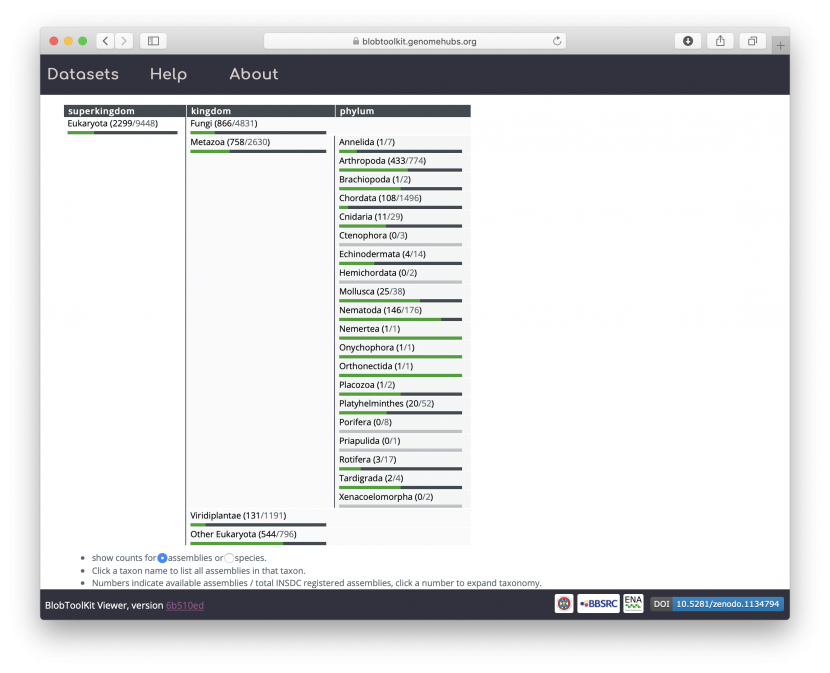Click the downloads icon in the toolbar

[x=689, y=41]
